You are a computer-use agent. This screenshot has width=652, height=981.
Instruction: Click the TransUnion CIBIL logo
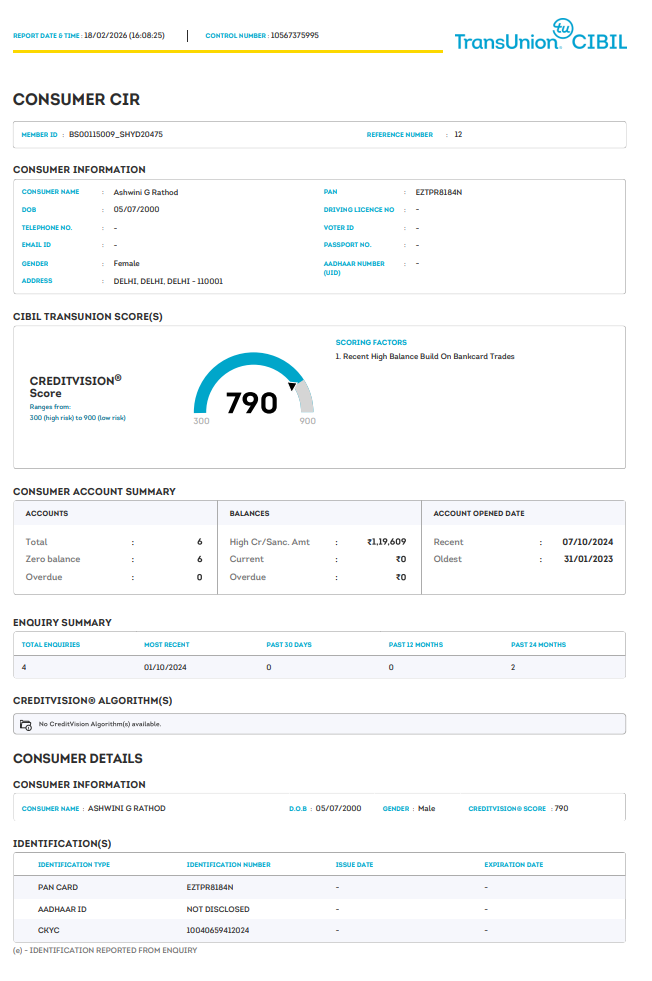[541, 35]
